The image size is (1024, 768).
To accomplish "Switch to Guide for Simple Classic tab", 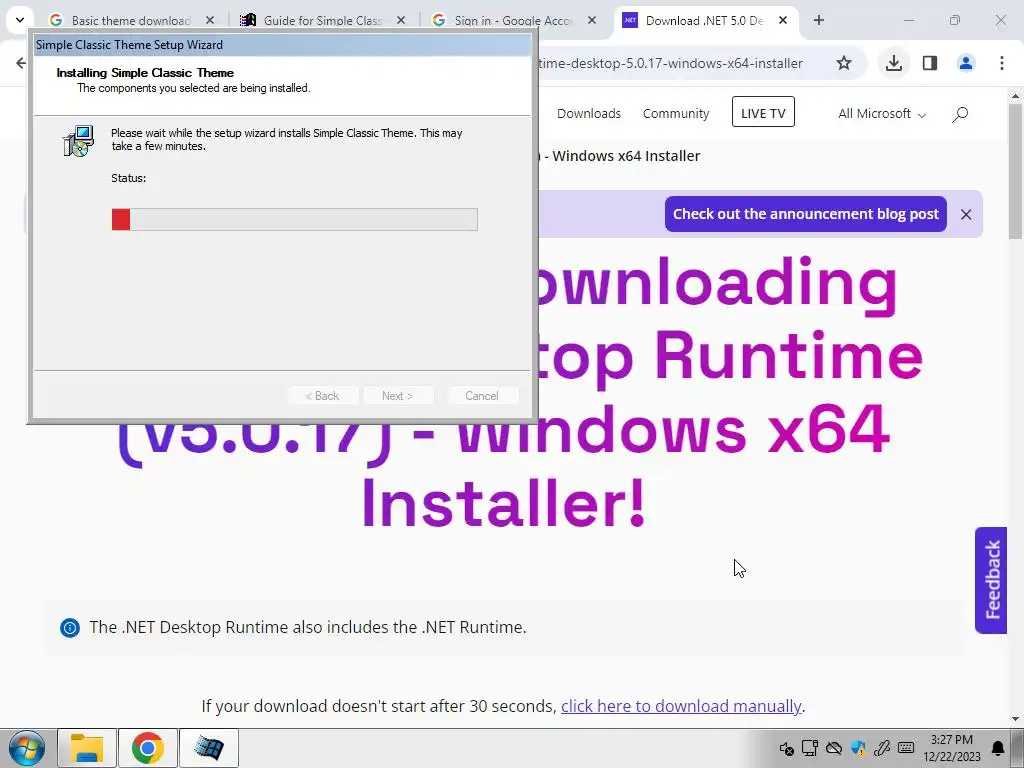I will click(x=323, y=20).
